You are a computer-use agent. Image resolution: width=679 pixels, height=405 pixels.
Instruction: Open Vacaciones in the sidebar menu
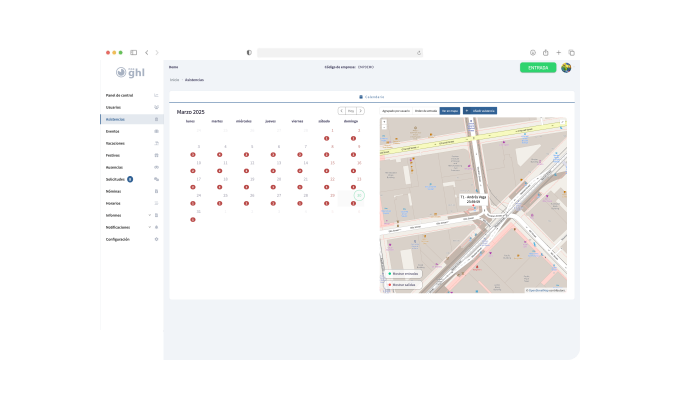point(115,143)
